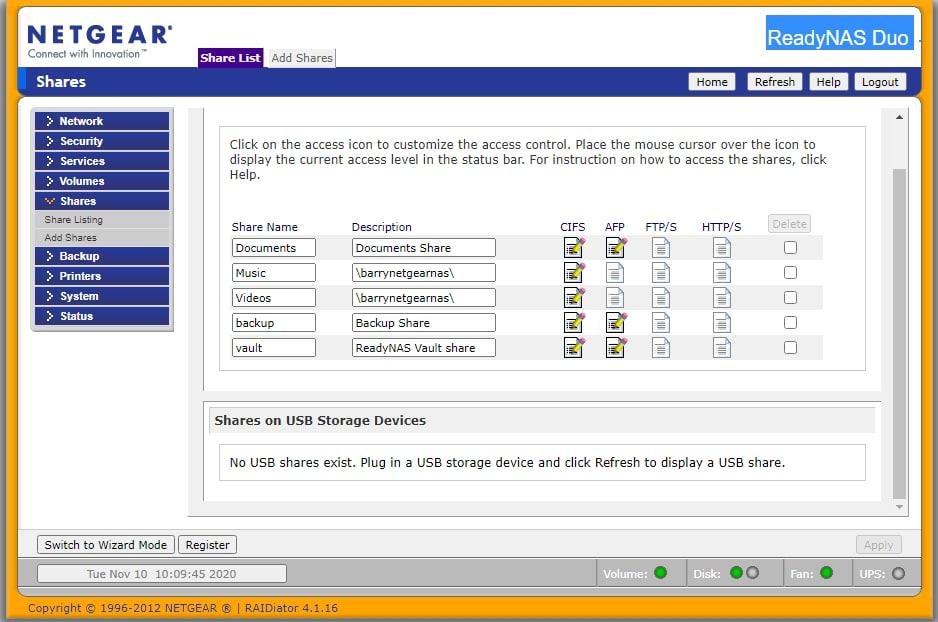Open AFP access settings for vault share
The image size is (938, 622).
(616, 347)
